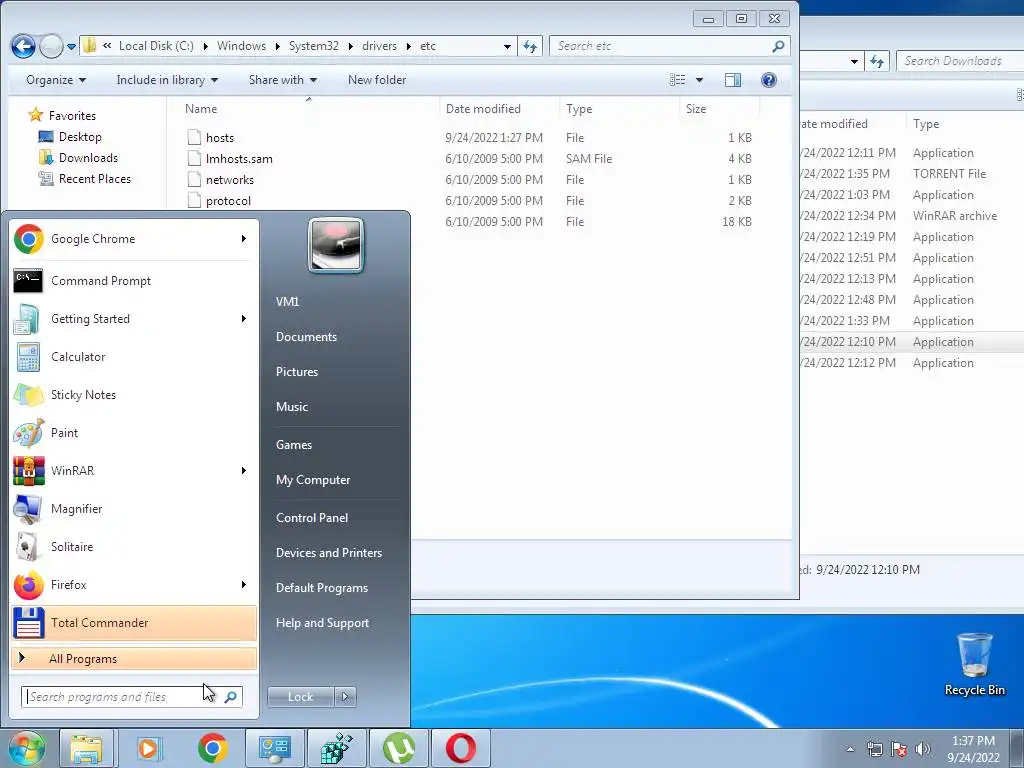Open Explorer help question mark
This screenshot has width=1024, height=768.
[769, 80]
